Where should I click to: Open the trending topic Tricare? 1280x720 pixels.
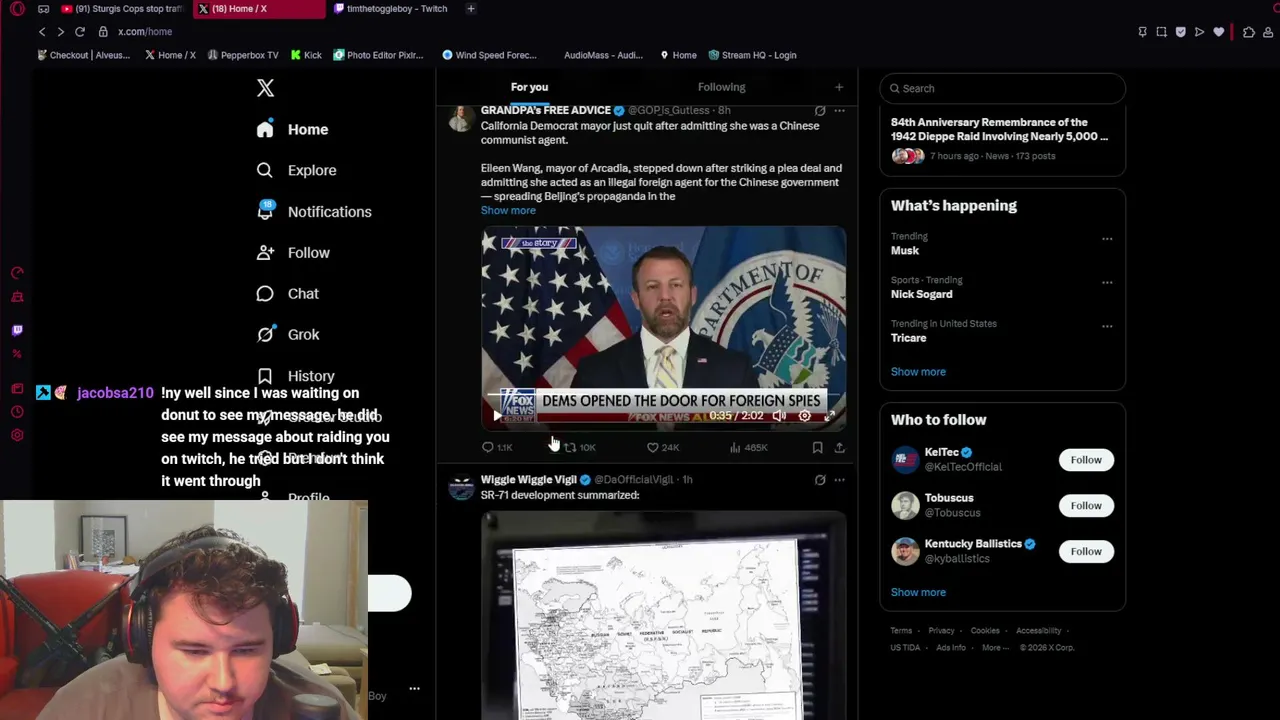pos(908,338)
